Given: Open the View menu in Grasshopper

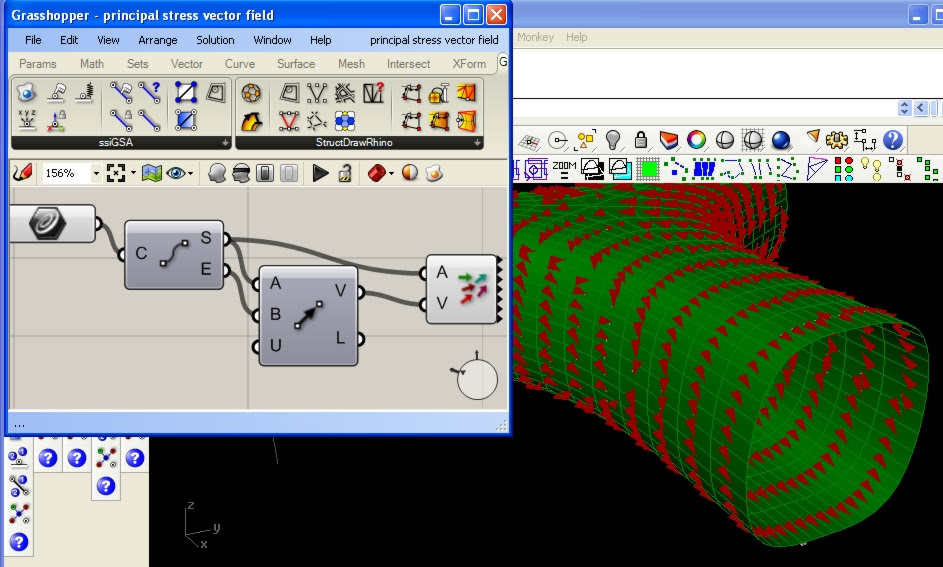Looking at the screenshot, I should (x=108, y=40).
